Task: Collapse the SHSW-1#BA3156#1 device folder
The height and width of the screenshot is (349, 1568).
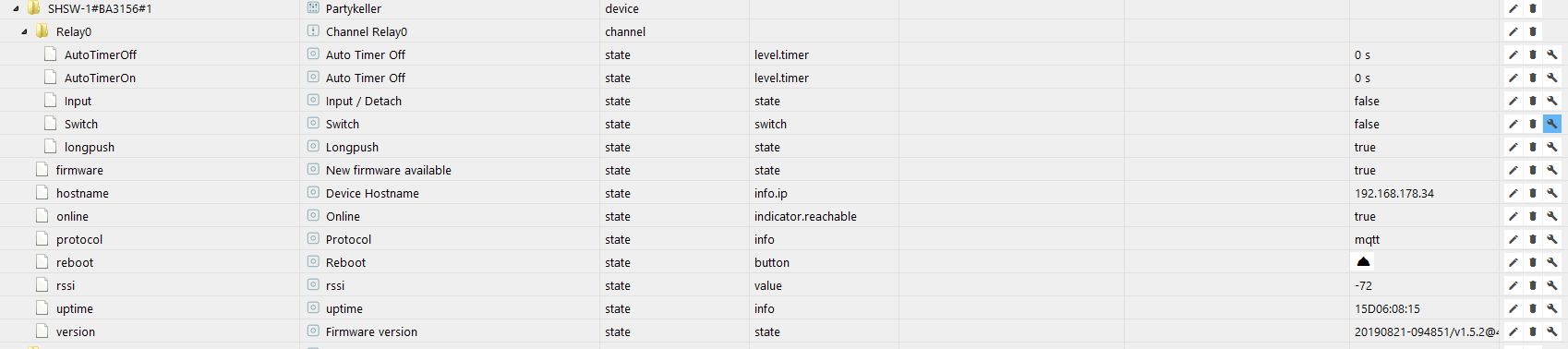Action: pos(16,8)
